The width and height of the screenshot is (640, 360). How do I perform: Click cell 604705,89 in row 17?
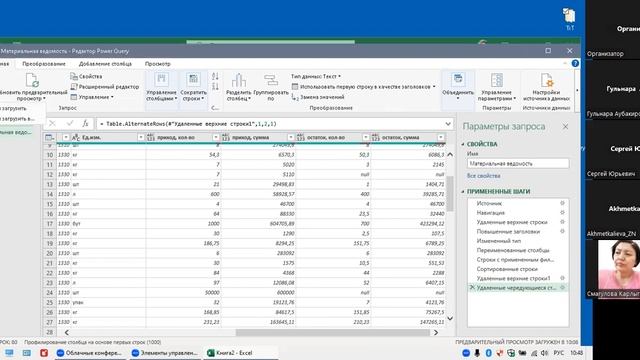click(x=258, y=224)
